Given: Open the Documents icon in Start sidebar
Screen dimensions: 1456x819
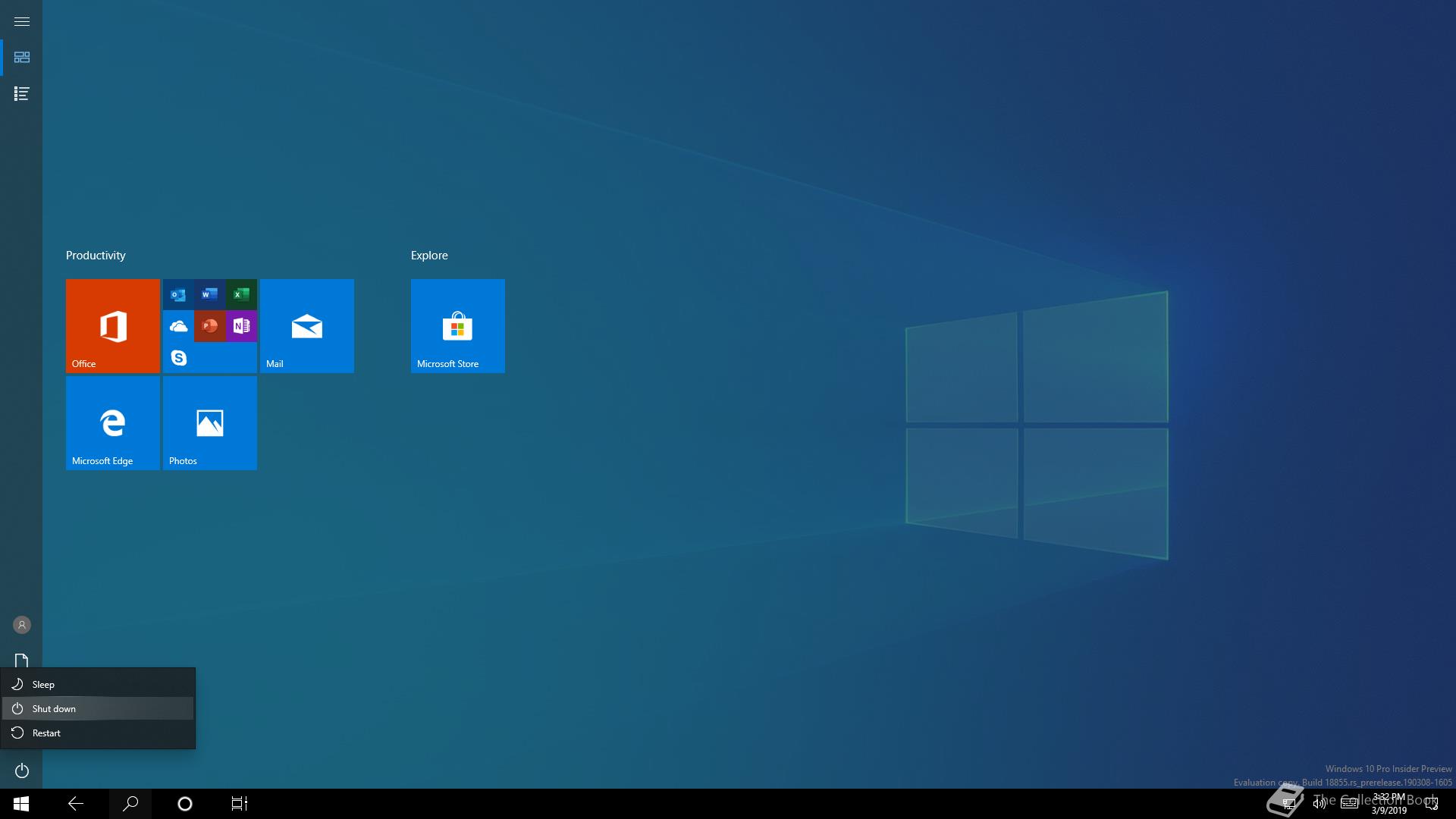Looking at the screenshot, I should [x=21, y=661].
